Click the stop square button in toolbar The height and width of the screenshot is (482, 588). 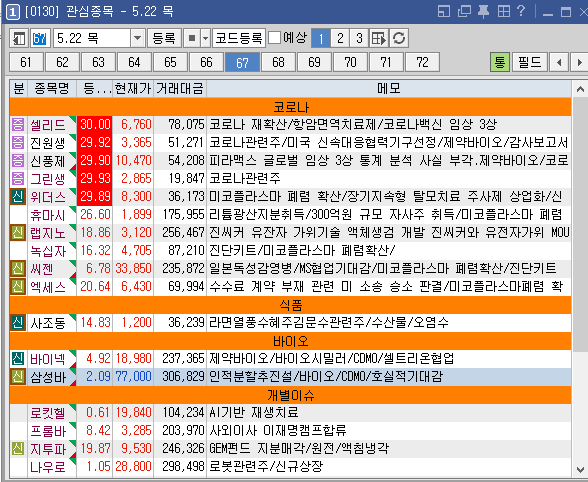(192, 38)
